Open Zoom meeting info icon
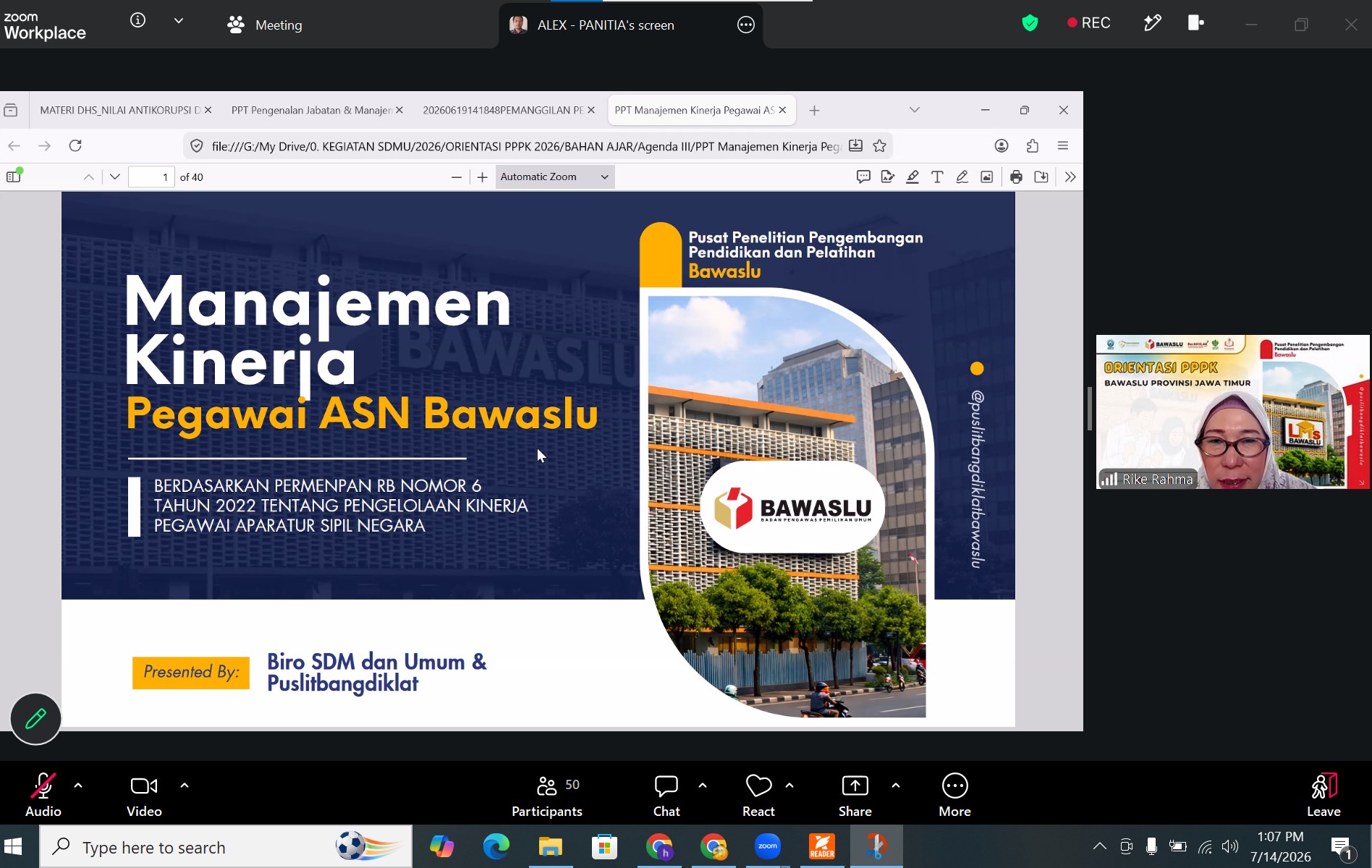 (137, 21)
